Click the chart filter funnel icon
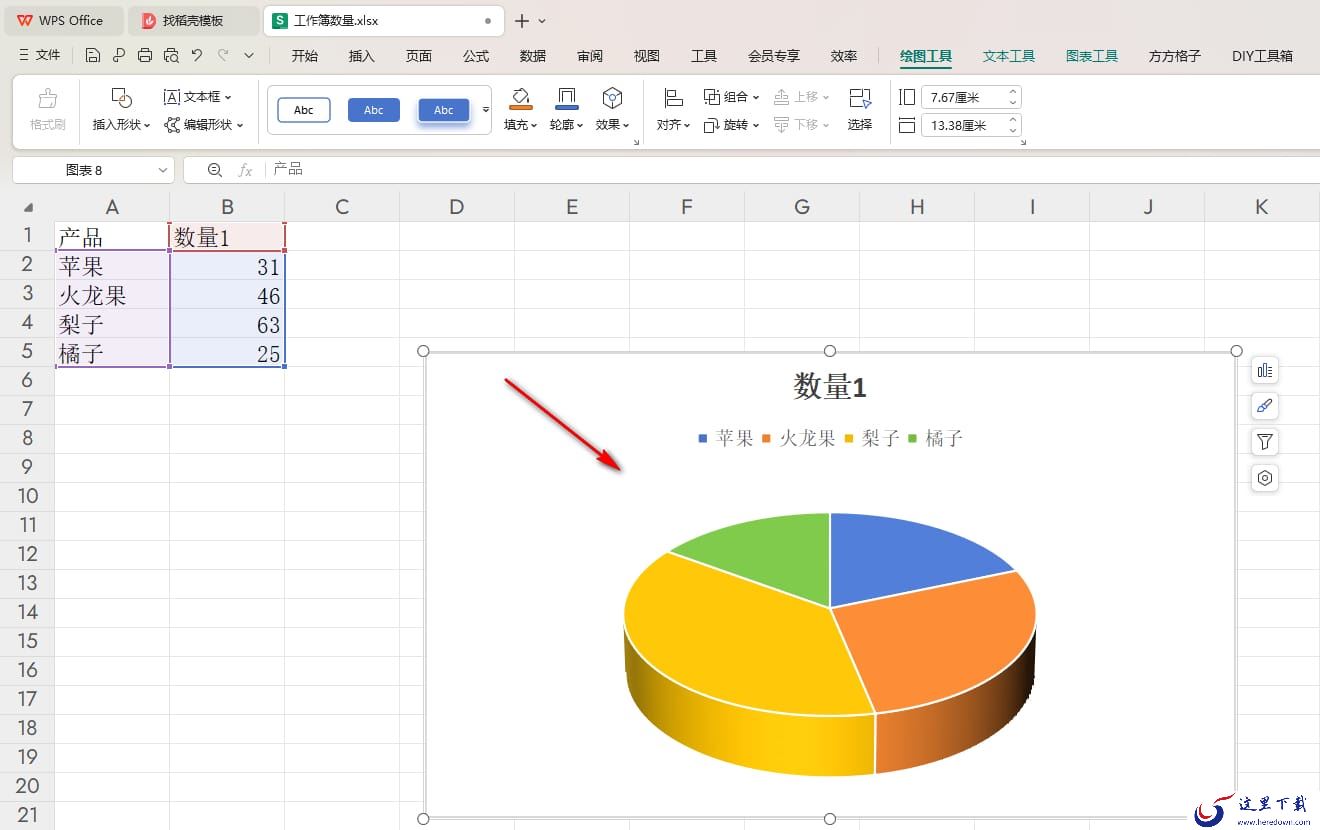This screenshot has height=830, width=1320. [x=1265, y=442]
